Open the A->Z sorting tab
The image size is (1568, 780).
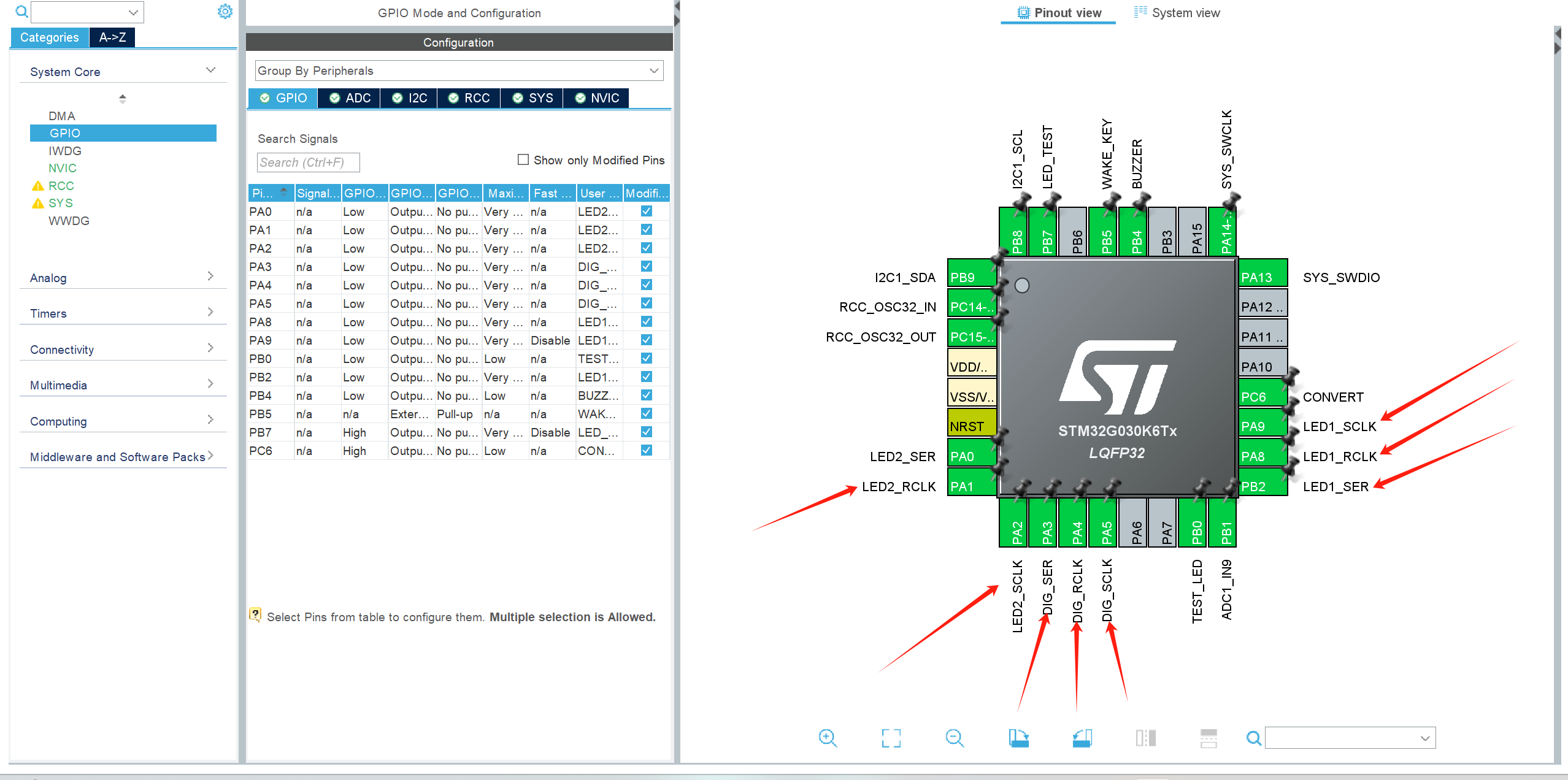coord(112,37)
